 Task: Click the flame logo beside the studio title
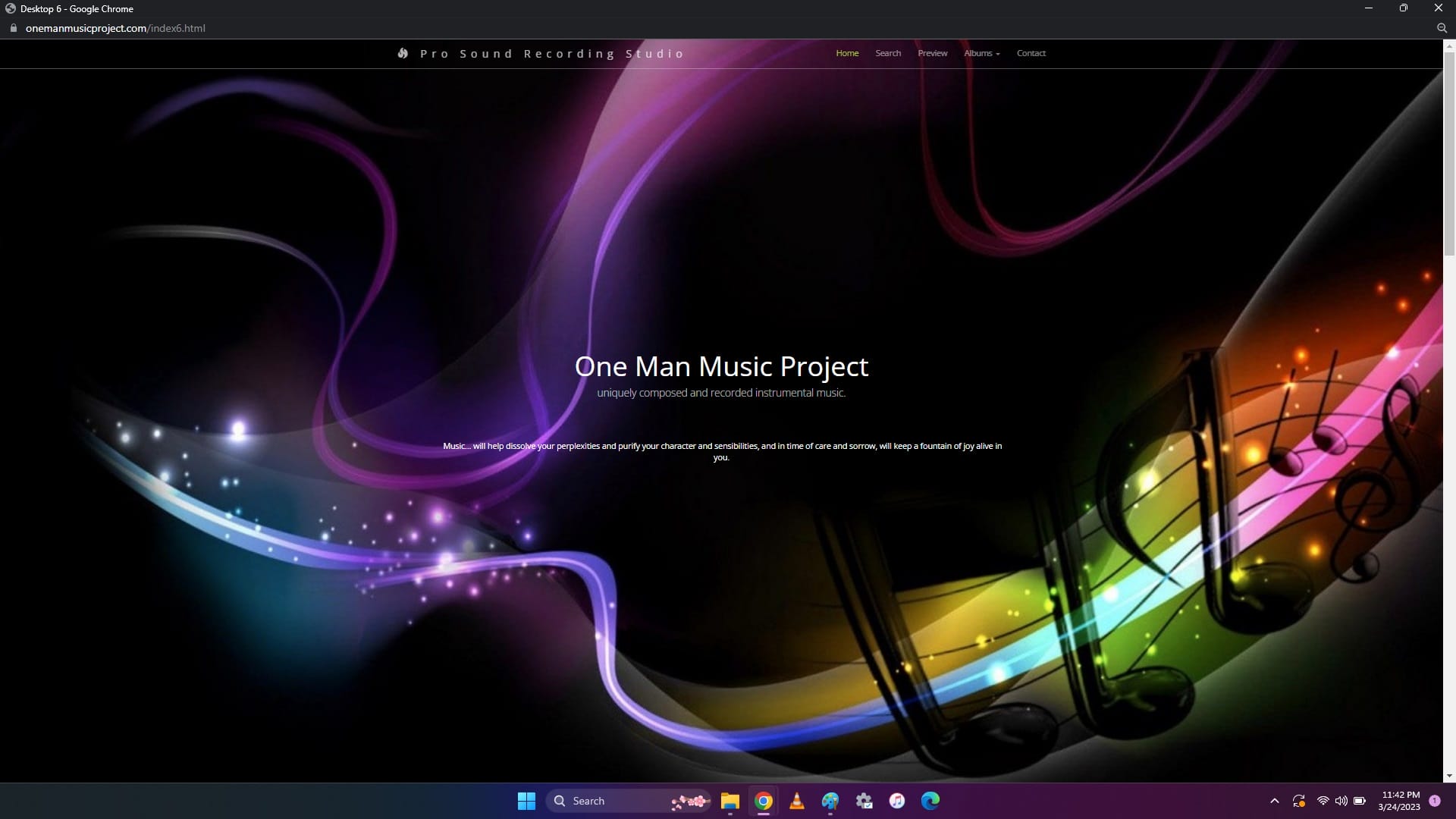click(403, 53)
